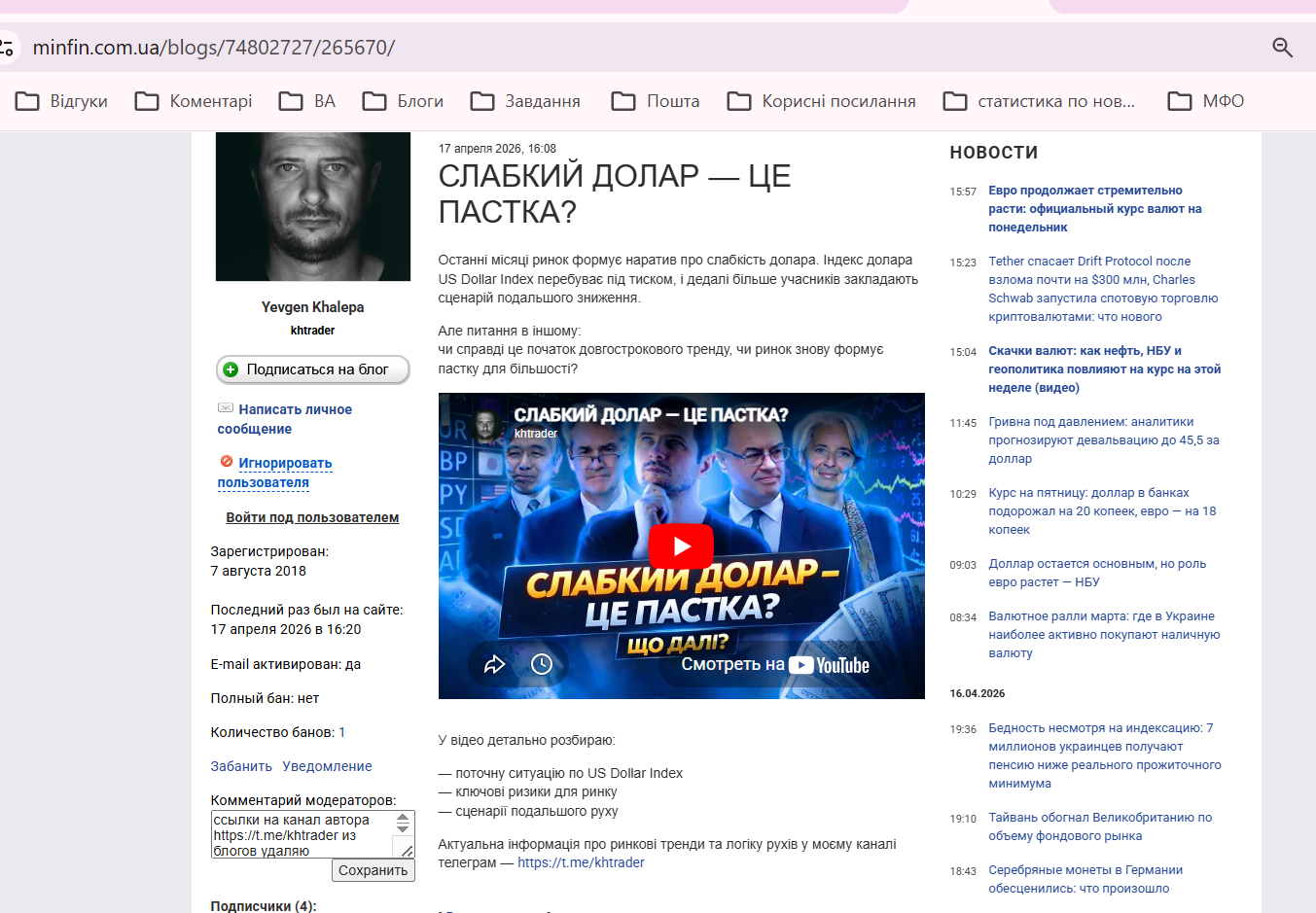Open news: Tether спасает Drift Protocol
The image size is (1316, 913).
coord(1103,289)
